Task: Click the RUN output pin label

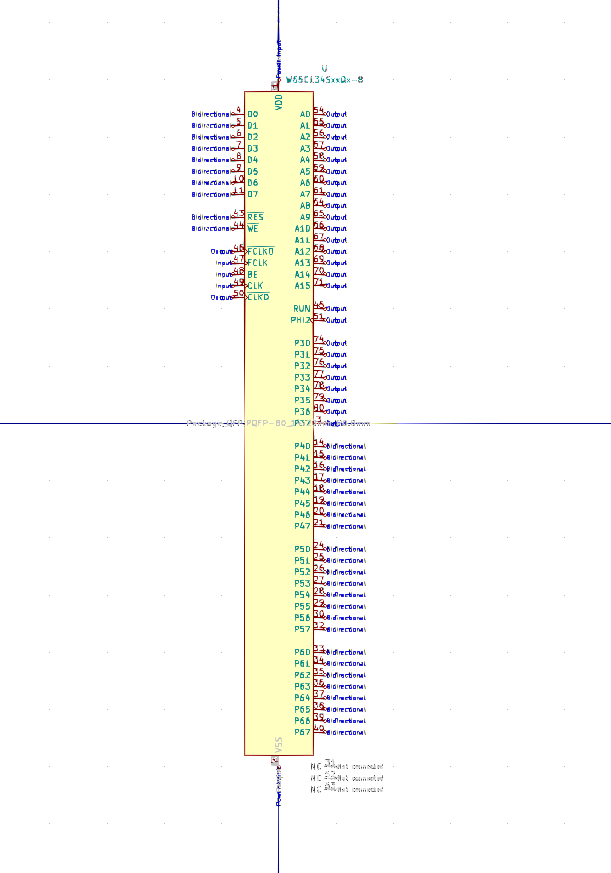Action: click(x=301, y=309)
